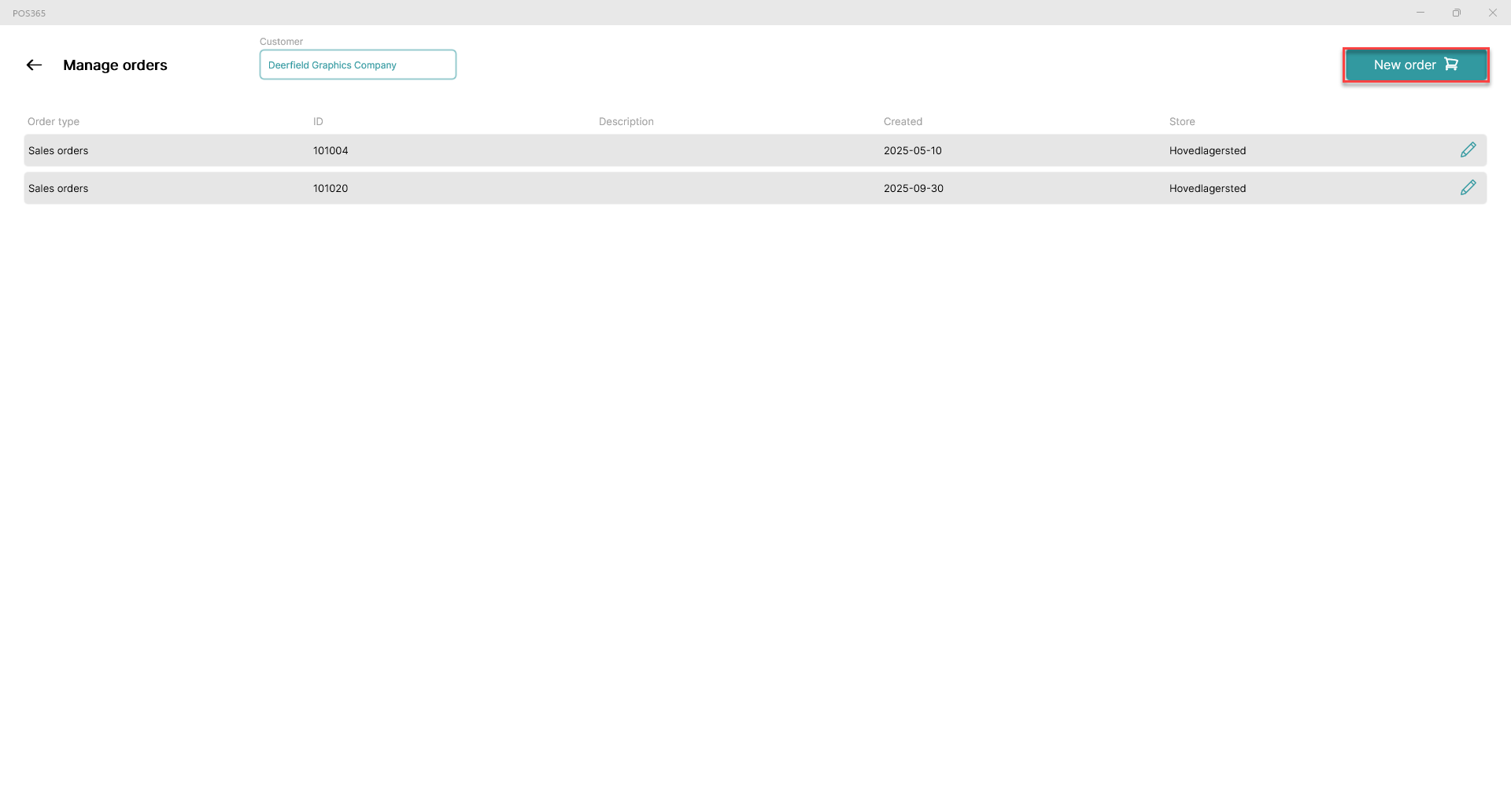Image resolution: width=1511 pixels, height=812 pixels.
Task: Select order ID 101020
Action: point(331,189)
